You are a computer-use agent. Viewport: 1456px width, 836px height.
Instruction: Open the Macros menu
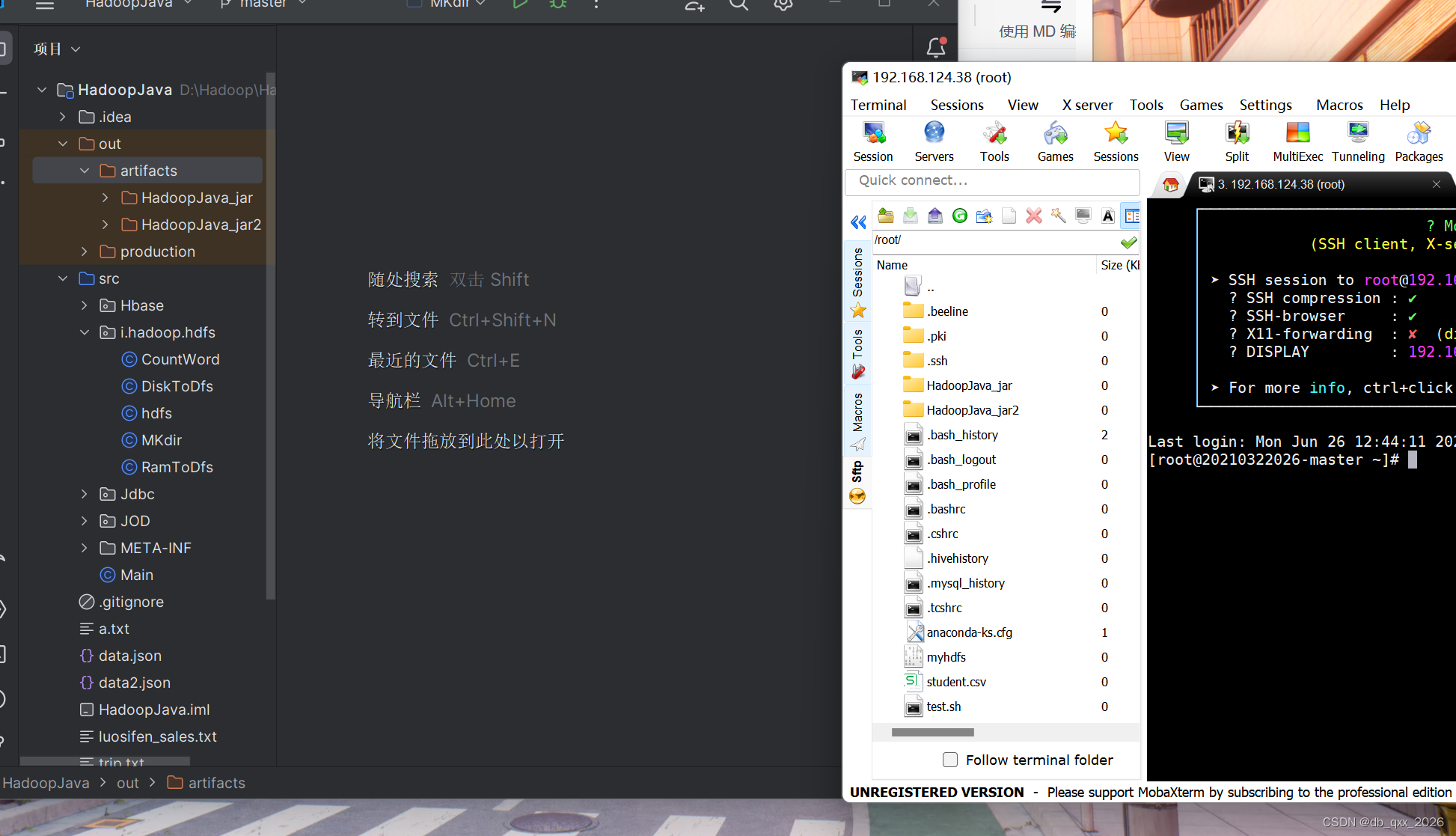tap(1339, 105)
